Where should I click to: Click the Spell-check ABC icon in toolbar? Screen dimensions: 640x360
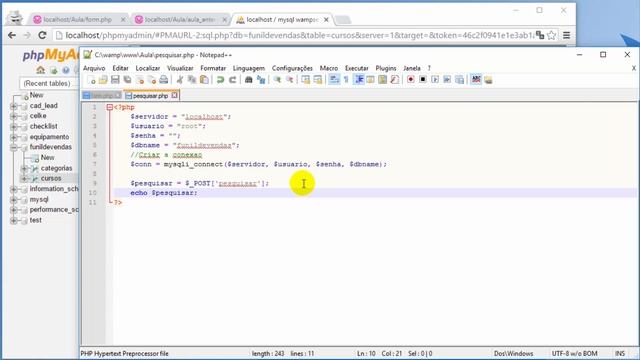(476, 80)
